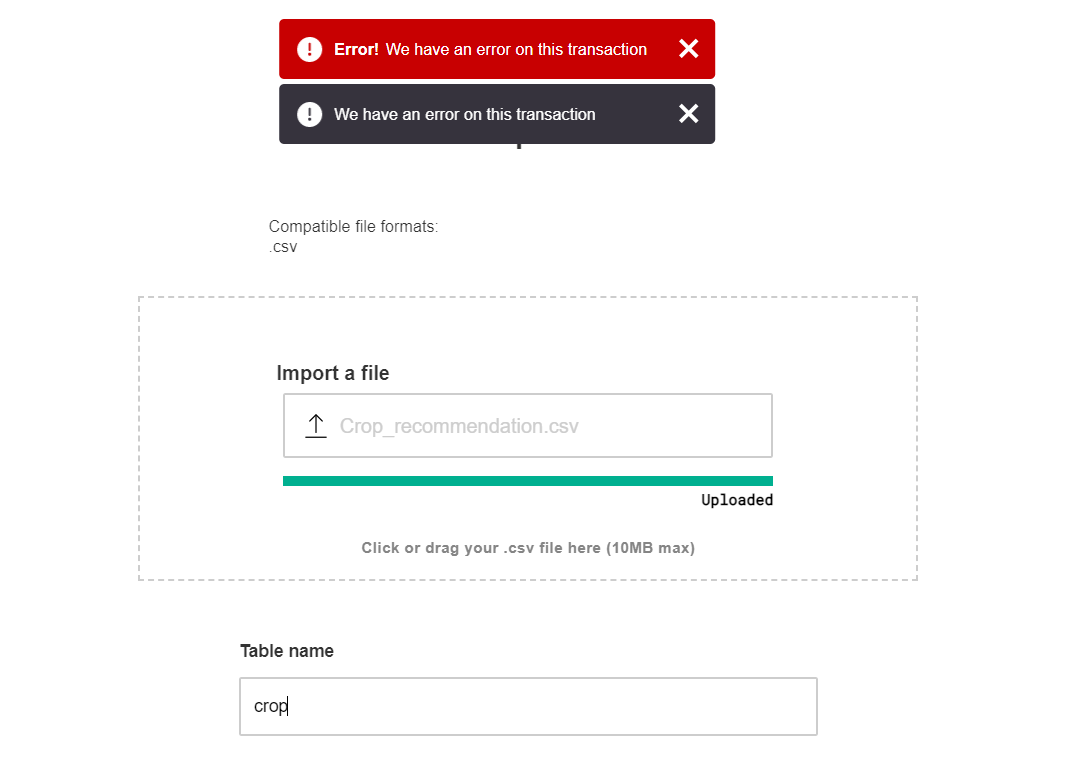The height and width of the screenshot is (767, 1090).
Task: Dismiss the dark gray transaction notification
Action: [x=688, y=113]
